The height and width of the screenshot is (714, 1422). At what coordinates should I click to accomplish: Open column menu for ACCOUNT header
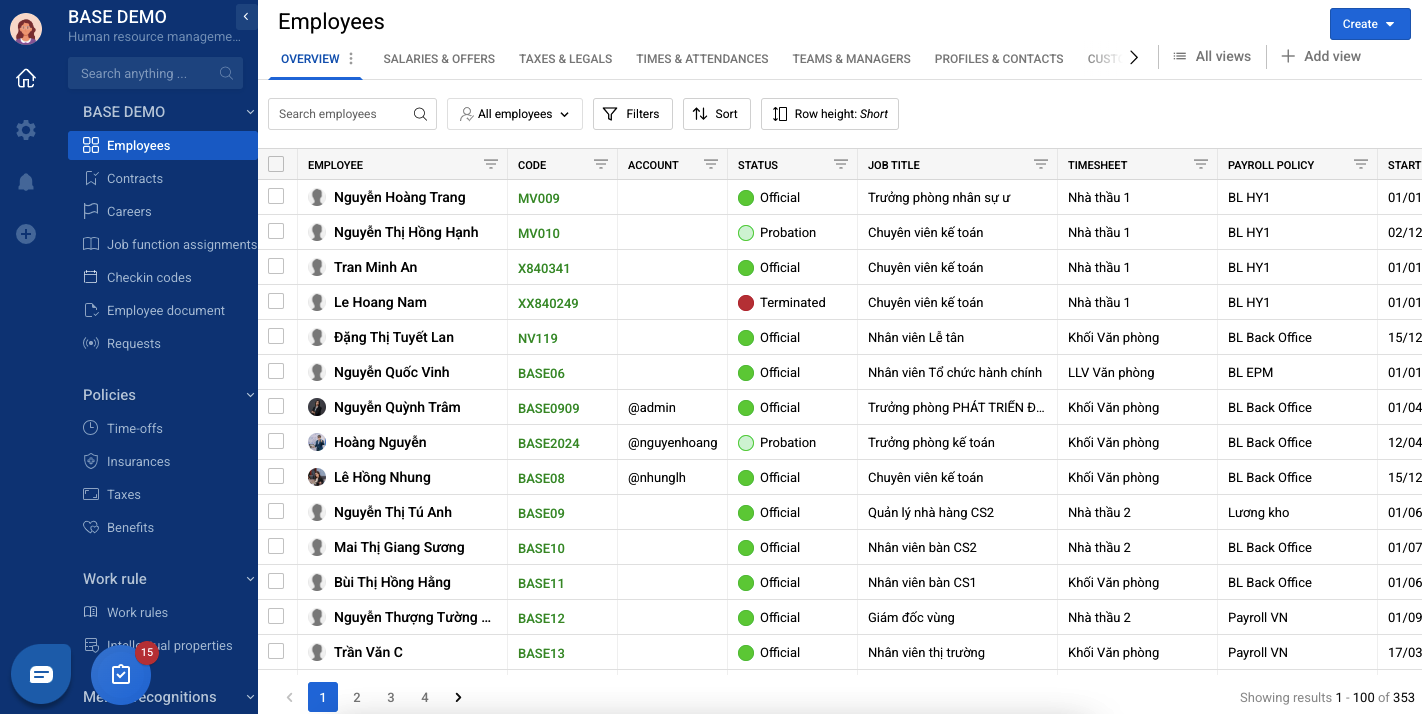coord(710,165)
